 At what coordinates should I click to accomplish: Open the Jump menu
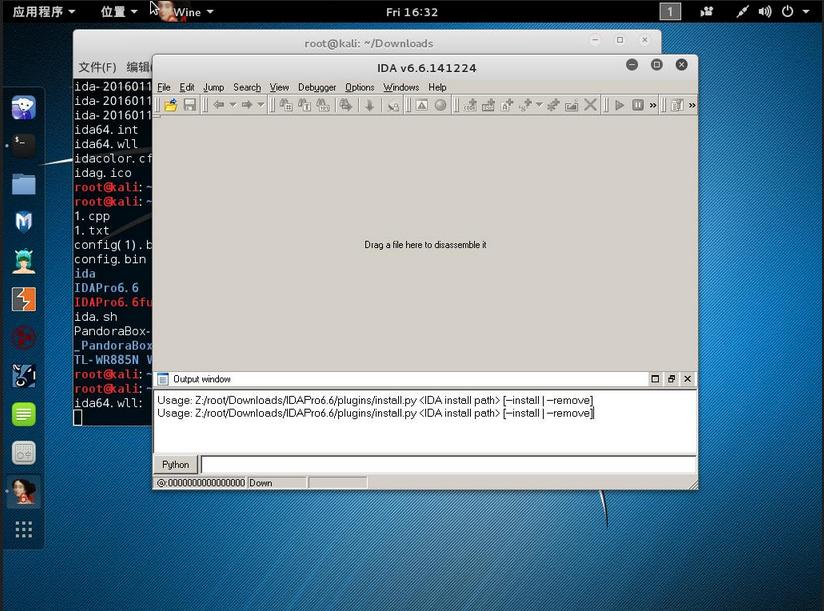coord(213,87)
